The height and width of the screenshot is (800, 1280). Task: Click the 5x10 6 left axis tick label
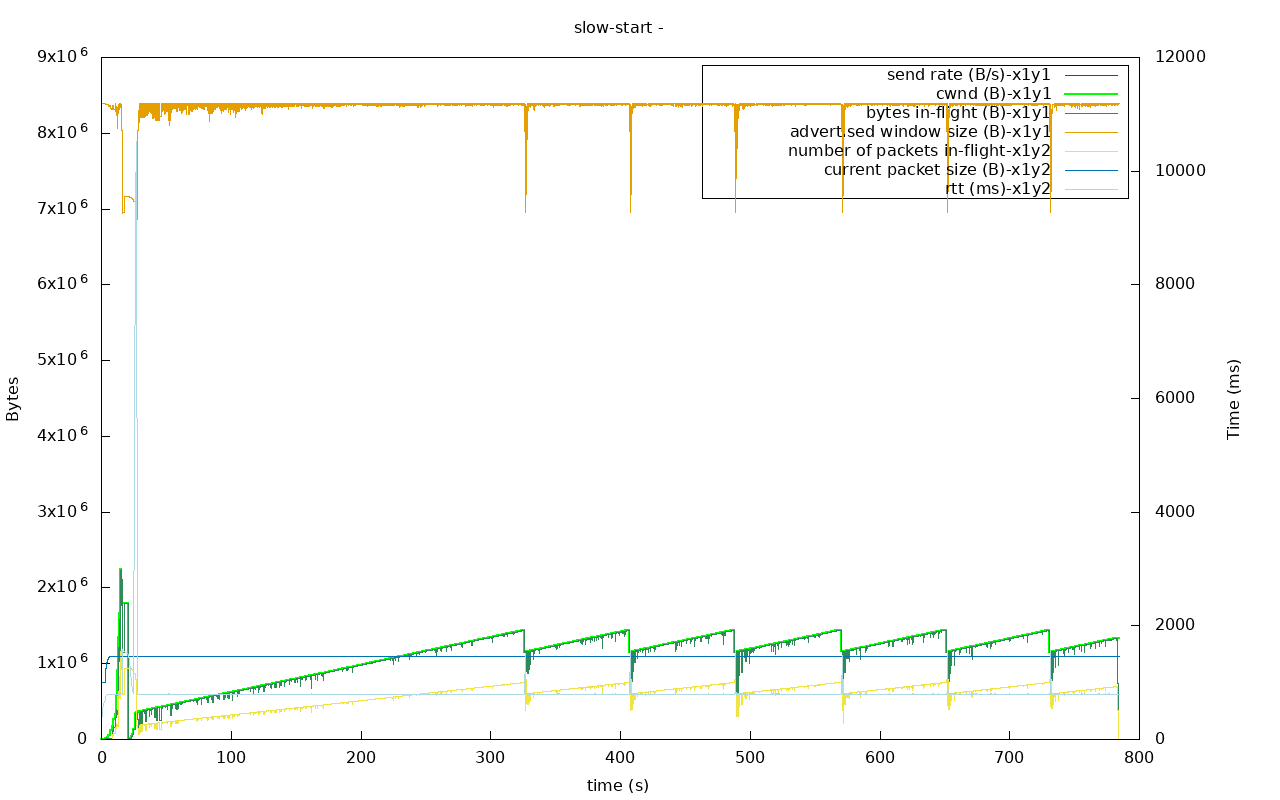[x=63, y=357]
